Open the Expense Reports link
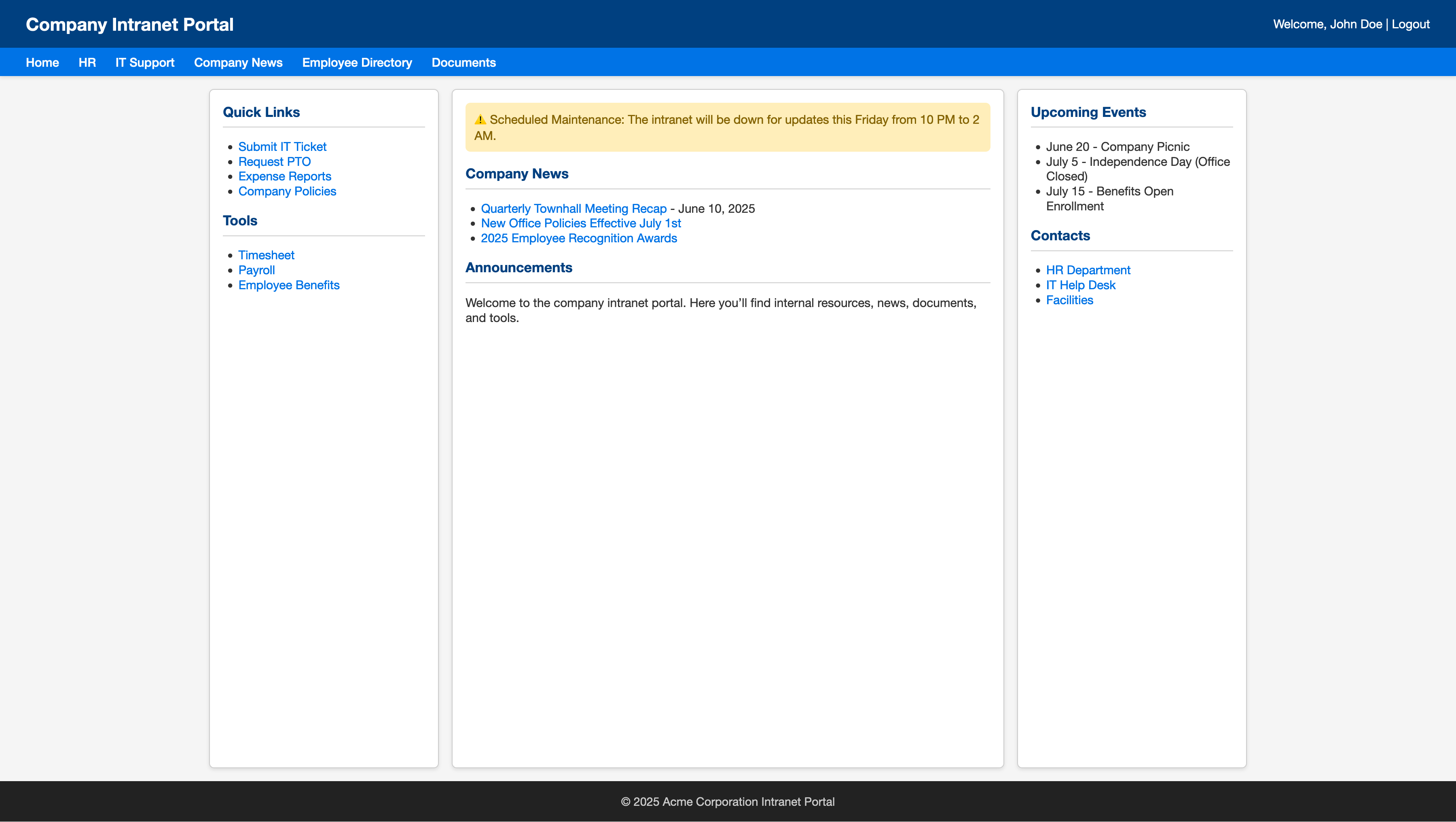 (284, 176)
